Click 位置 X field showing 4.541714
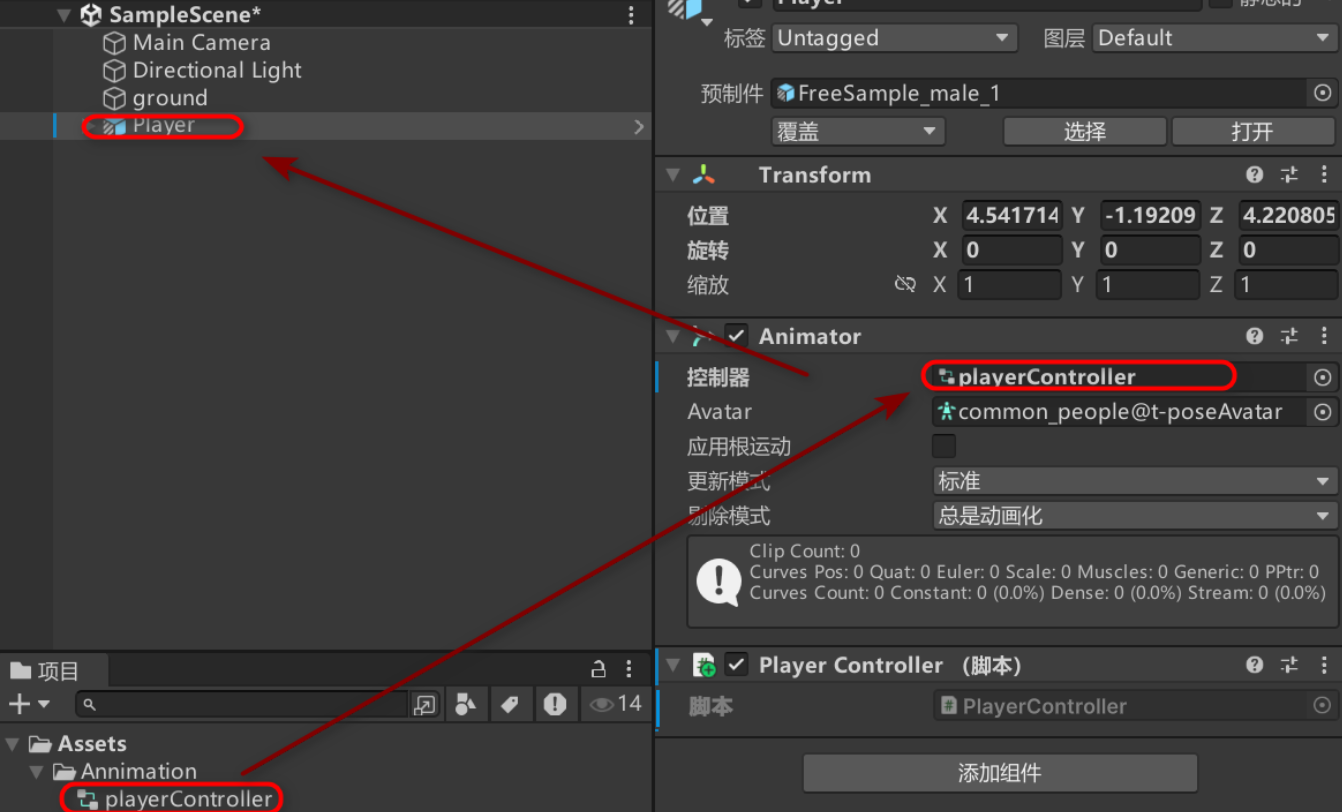The height and width of the screenshot is (812, 1342). (x=1012, y=215)
